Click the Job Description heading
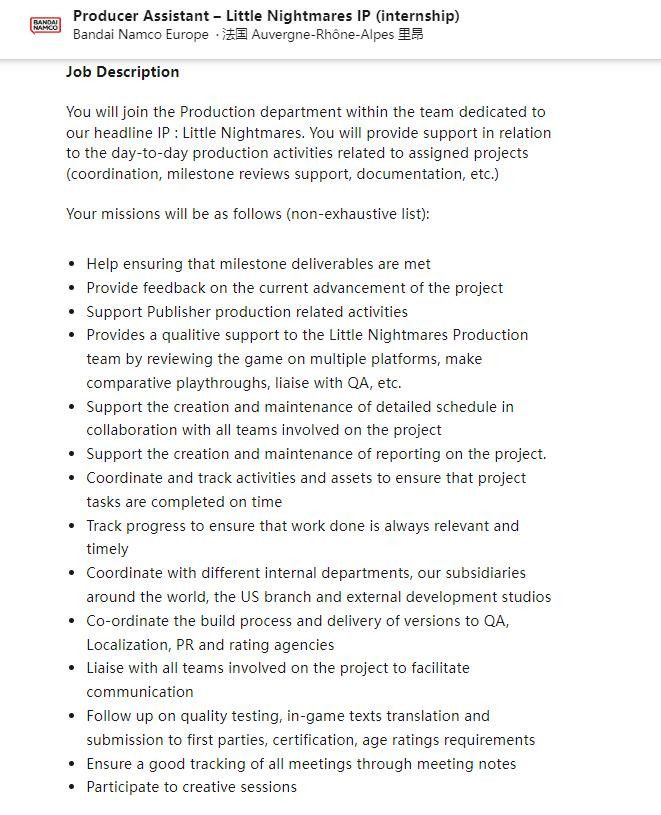This screenshot has height=815, width=661. tap(123, 72)
